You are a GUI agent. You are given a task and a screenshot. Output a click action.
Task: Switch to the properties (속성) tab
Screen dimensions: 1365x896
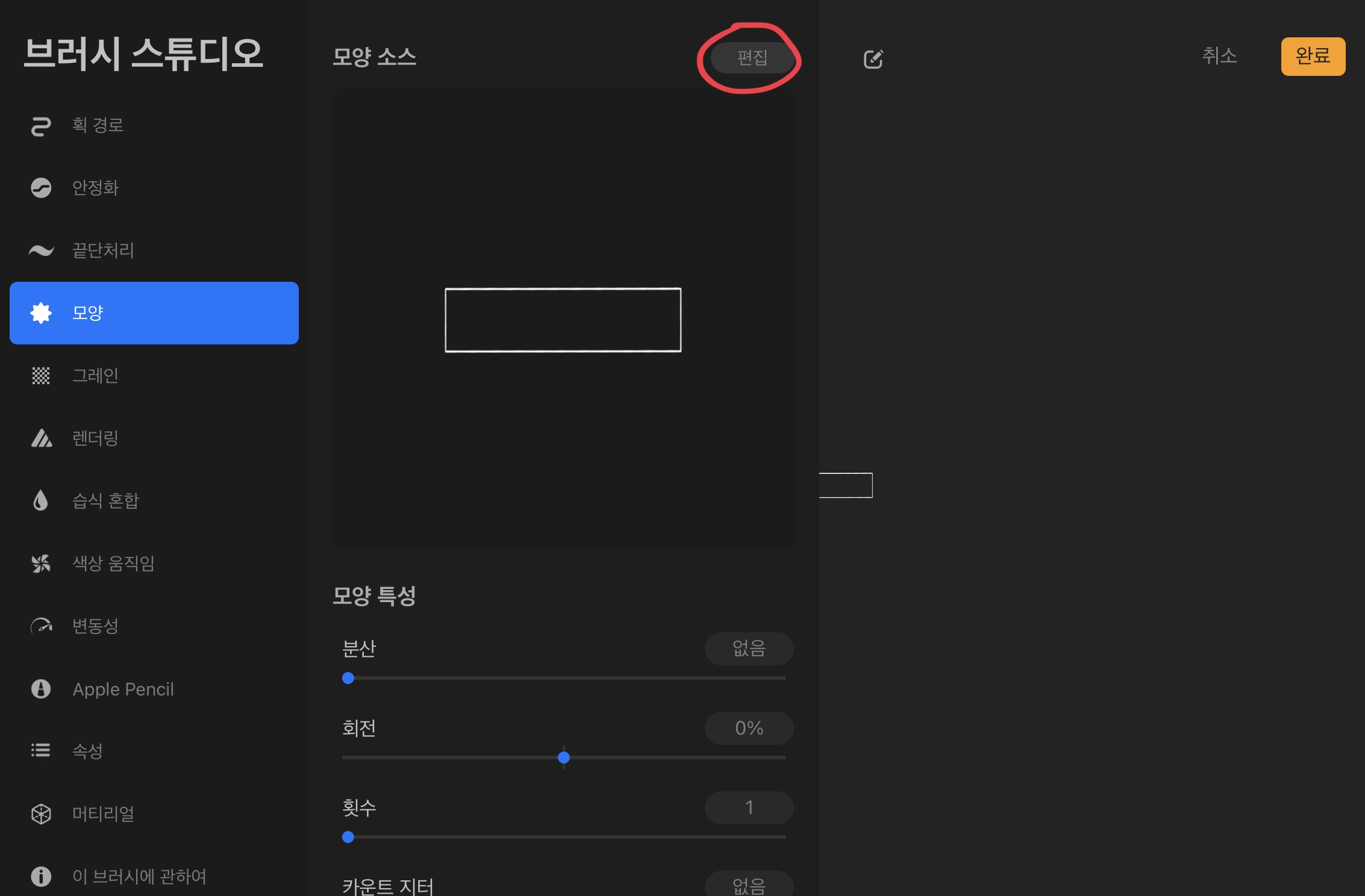click(87, 751)
